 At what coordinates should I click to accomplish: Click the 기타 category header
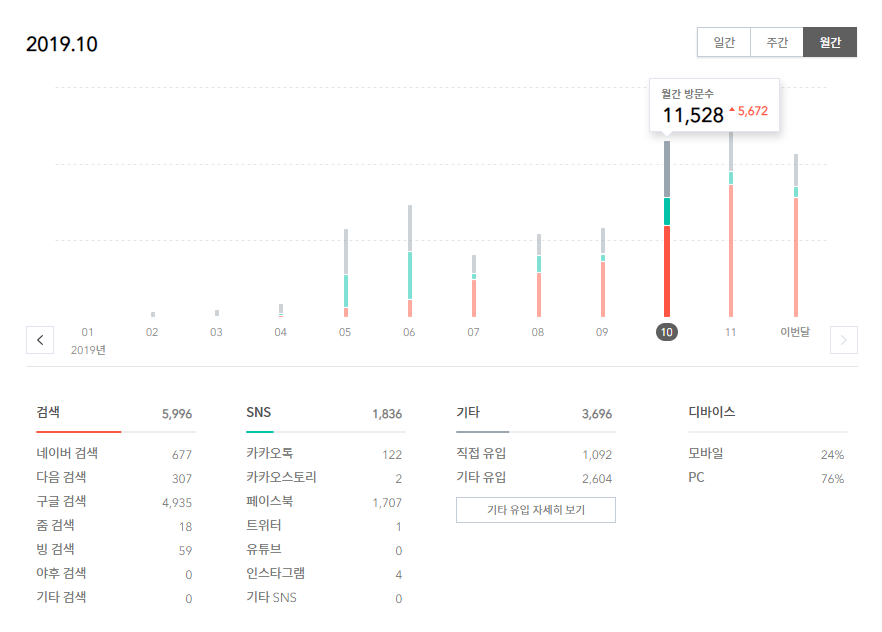coord(468,412)
